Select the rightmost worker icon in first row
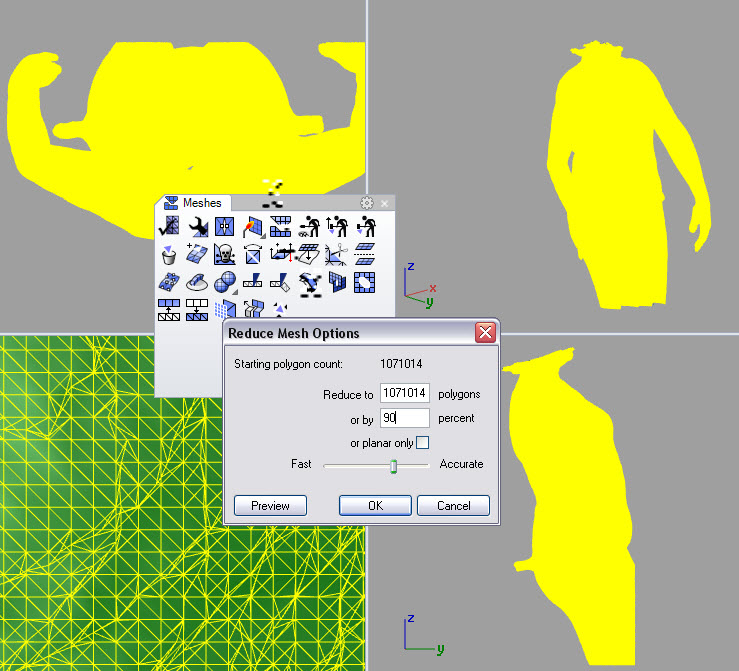The height and width of the screenshot is (671, 739). (365, 226)
